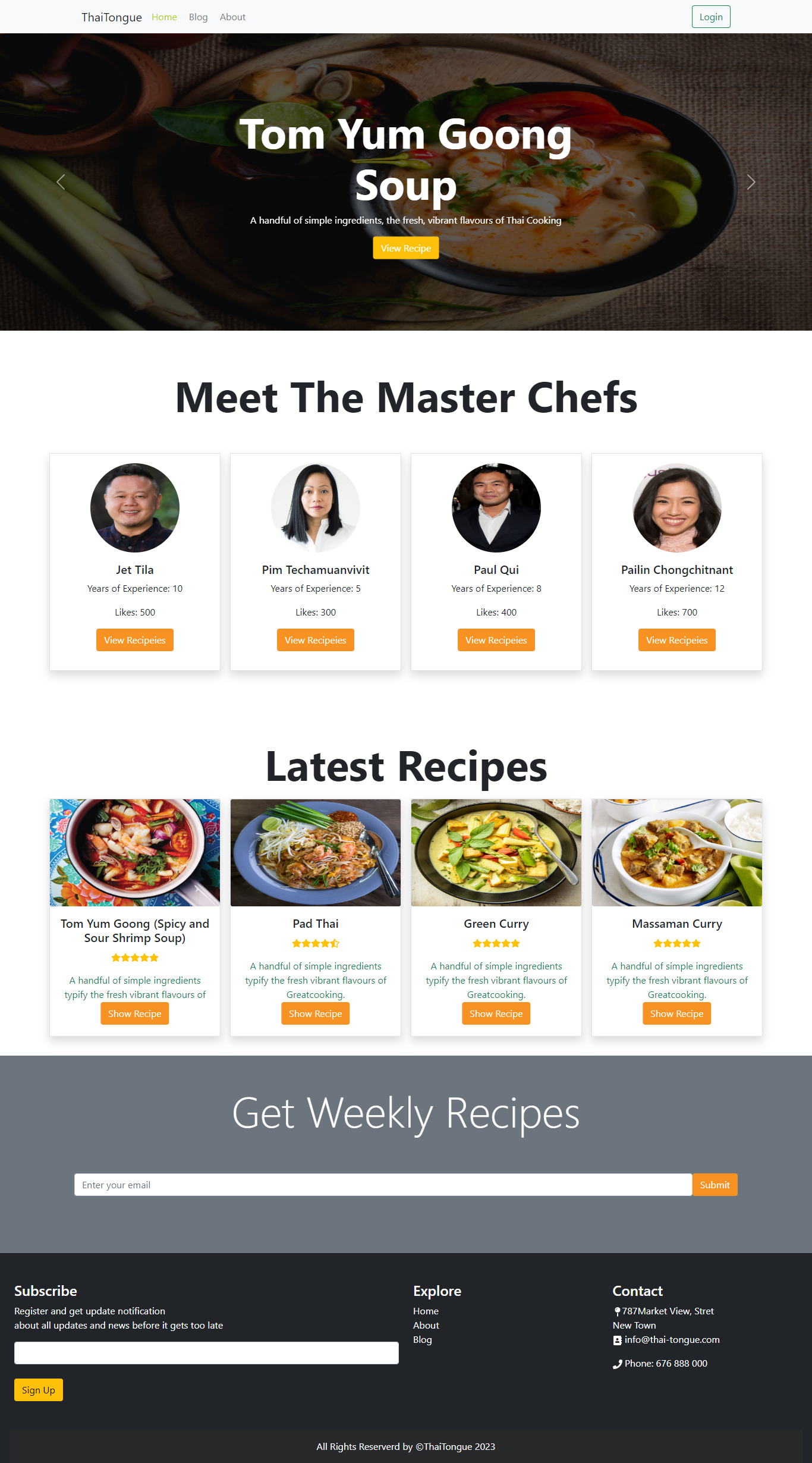Click the Green Curry star rating

tap(496, 943)
